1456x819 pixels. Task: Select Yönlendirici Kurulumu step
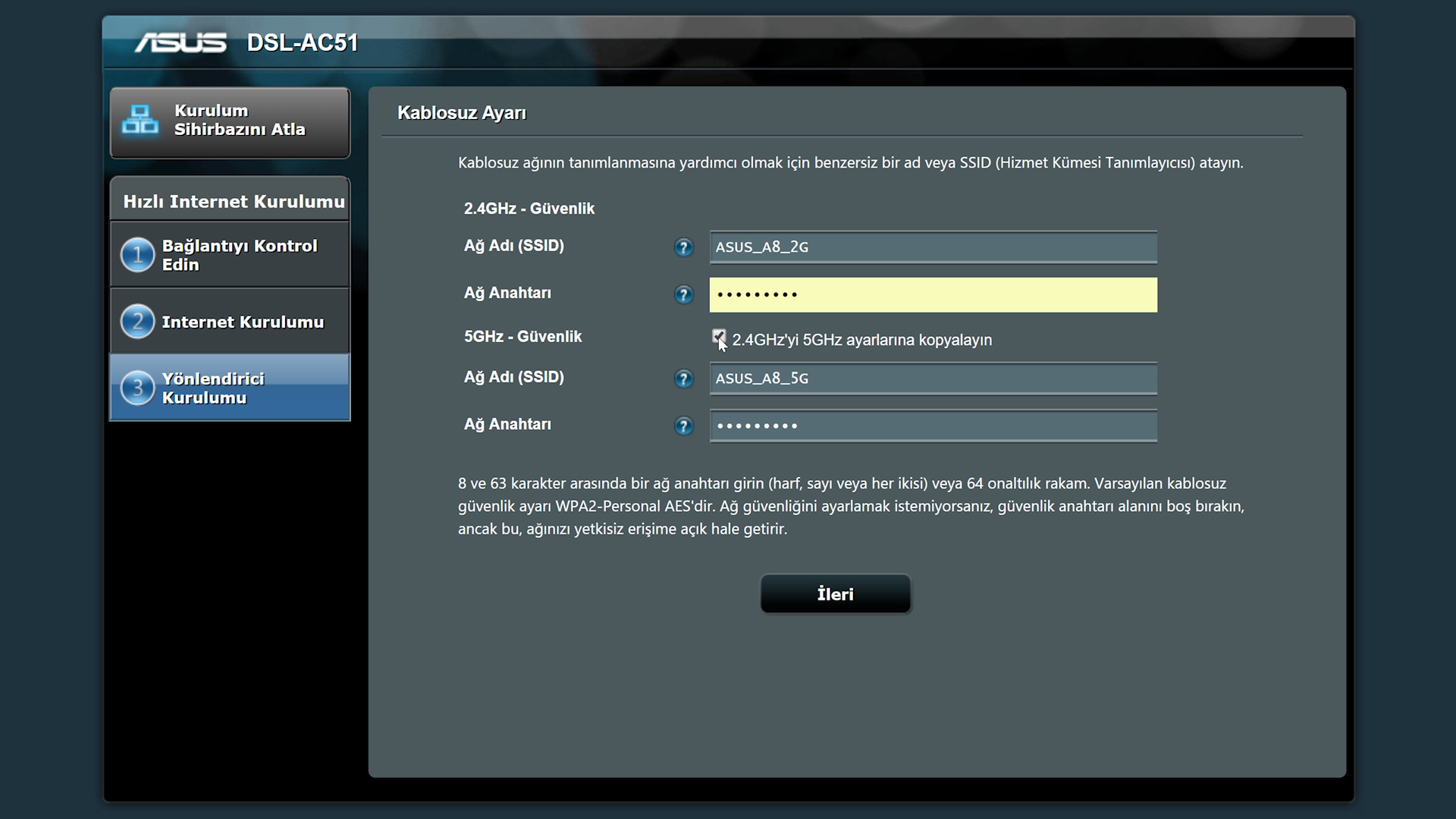point(230,388)
